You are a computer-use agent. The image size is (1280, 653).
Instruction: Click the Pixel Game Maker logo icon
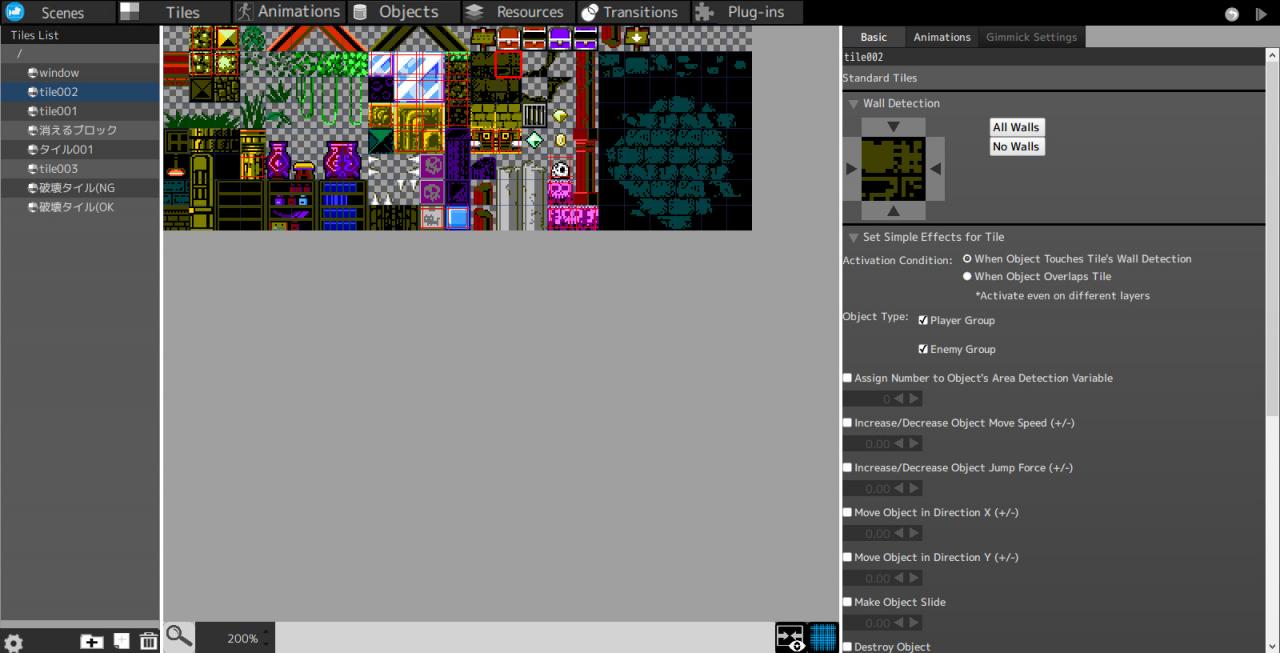pos(14,12)
